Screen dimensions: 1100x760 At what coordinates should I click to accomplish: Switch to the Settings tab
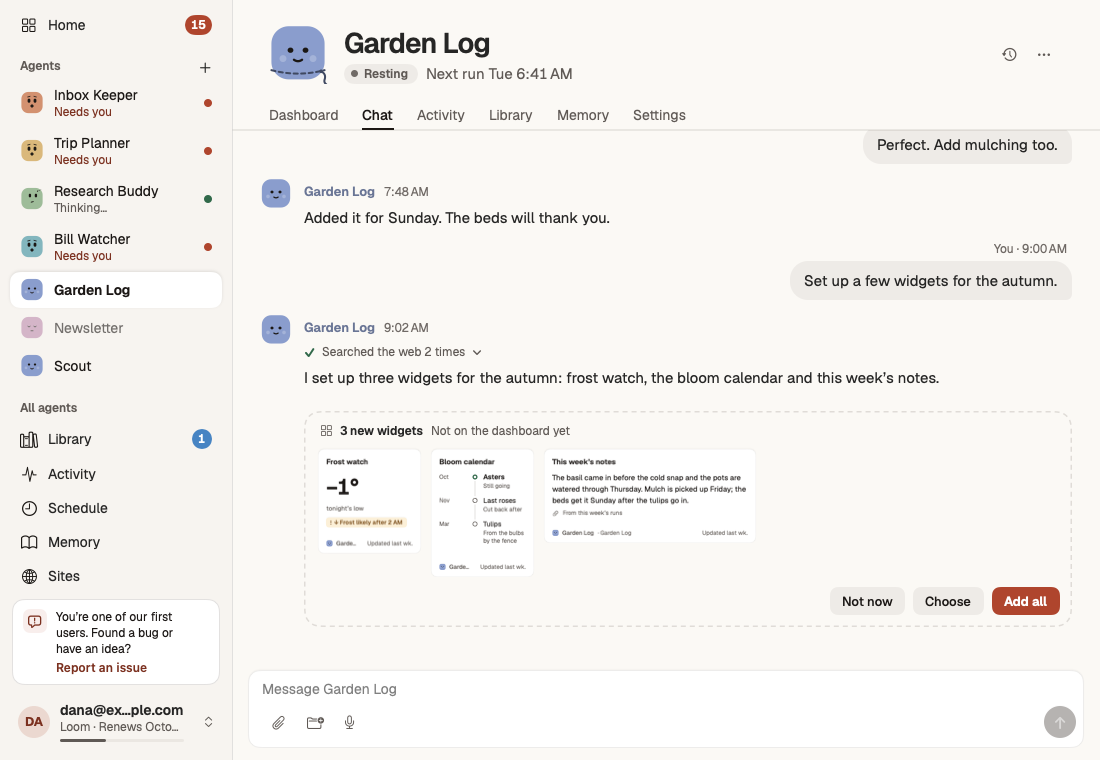tap(659, 115)
